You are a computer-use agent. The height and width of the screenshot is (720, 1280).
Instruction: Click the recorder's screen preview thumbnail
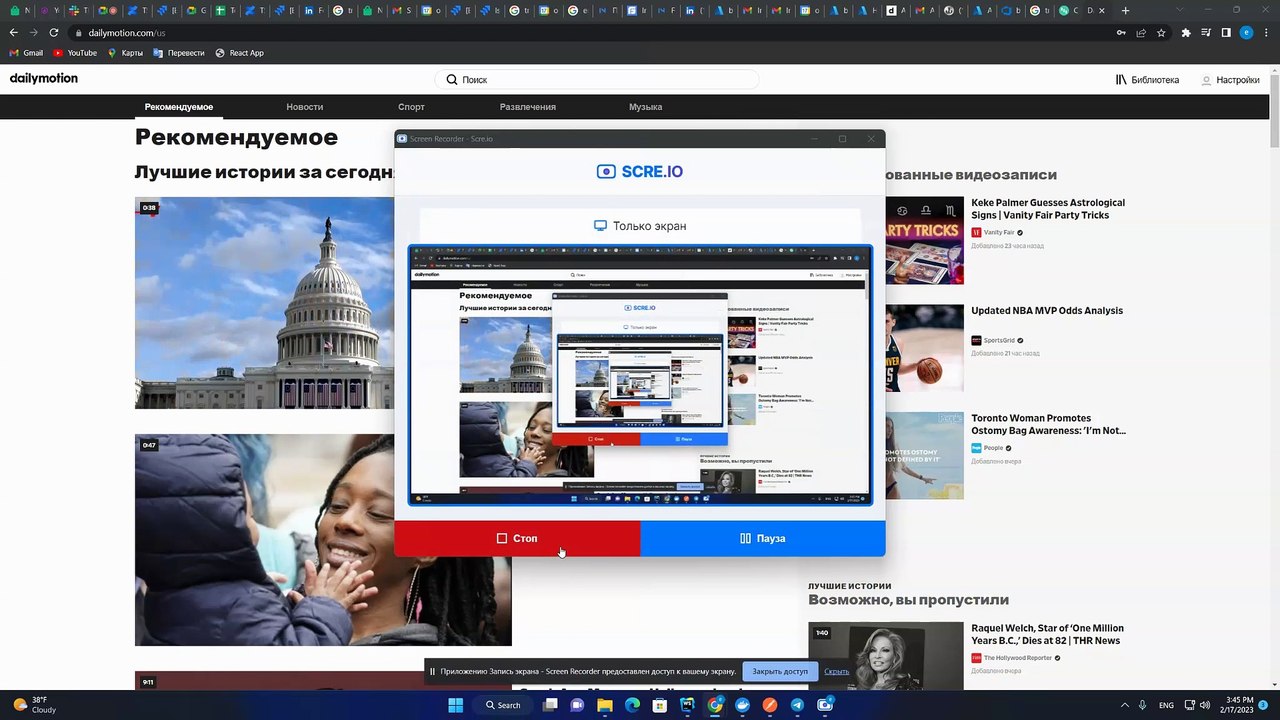(640, 375)
